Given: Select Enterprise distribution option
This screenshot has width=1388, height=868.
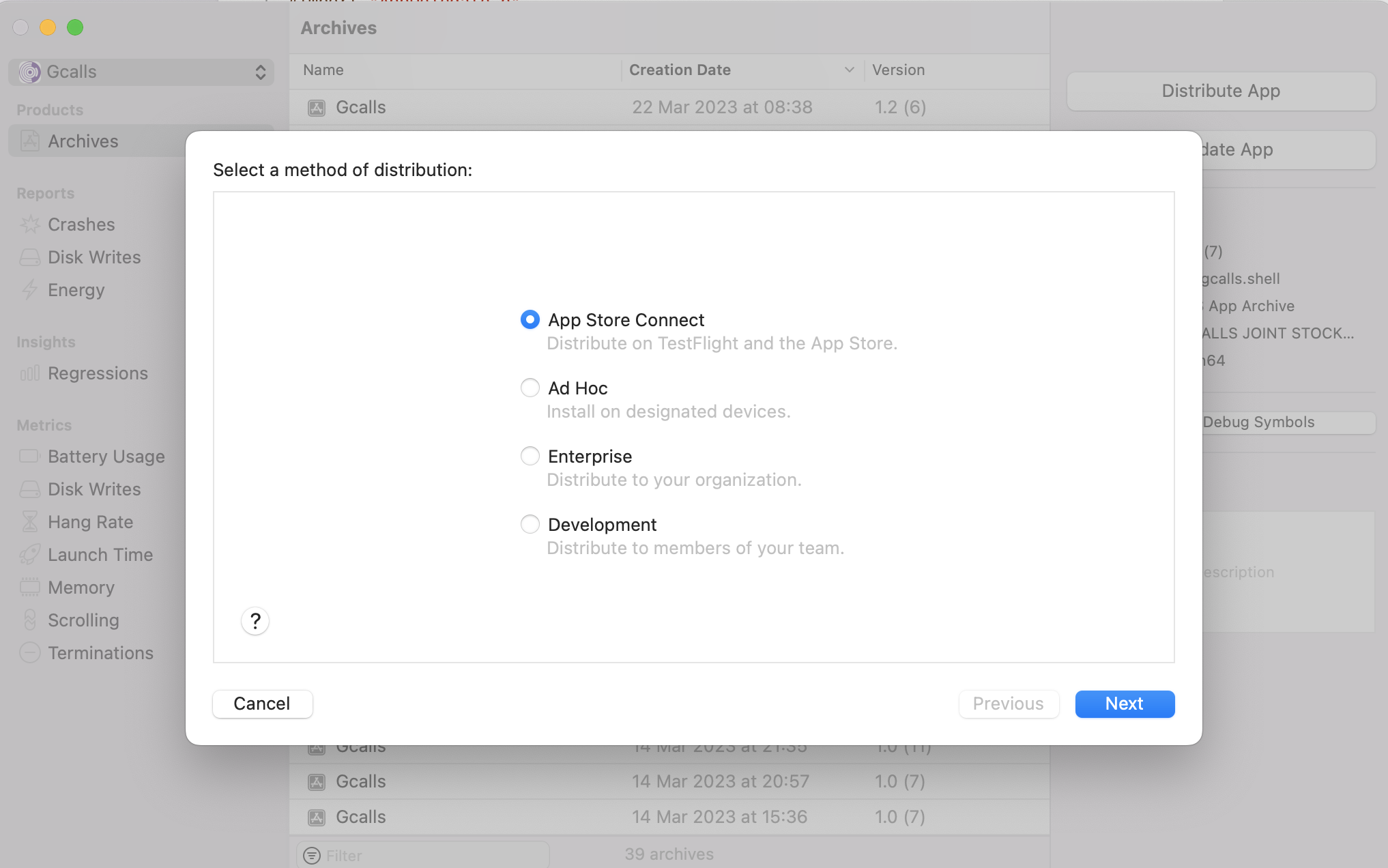Looking at the screenshot, I should coord(530,456).
